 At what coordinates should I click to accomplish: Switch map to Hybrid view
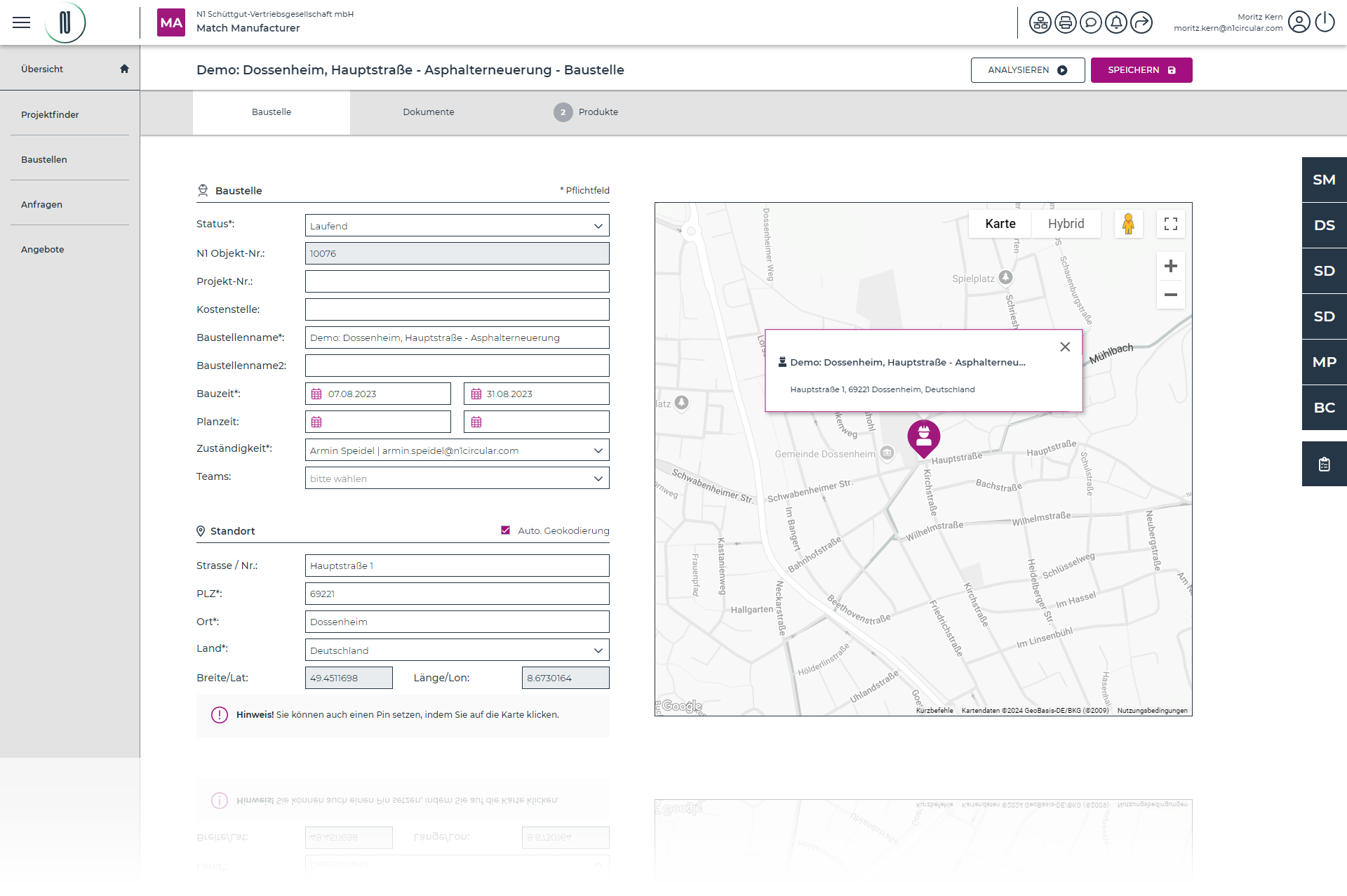(1066, 224)
